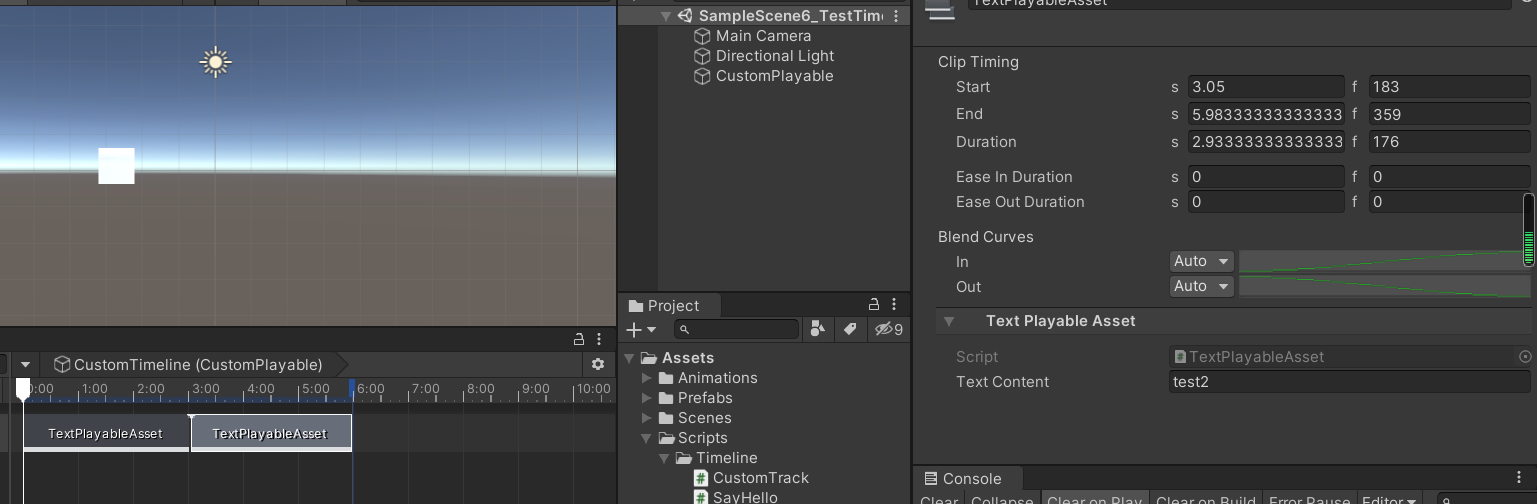The image size is (1537, 504).
Task: Open Search by Label tag icon
Action: (850, 329)
